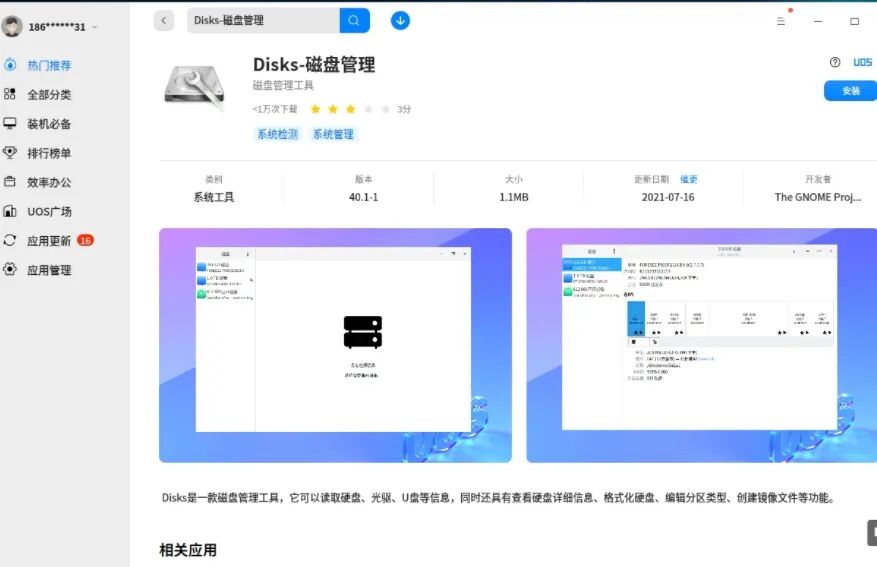Image resolution: width=877 pixels, height=567 pixels.
Task: Click the size value 1.1MB
Action: [513, 197]
